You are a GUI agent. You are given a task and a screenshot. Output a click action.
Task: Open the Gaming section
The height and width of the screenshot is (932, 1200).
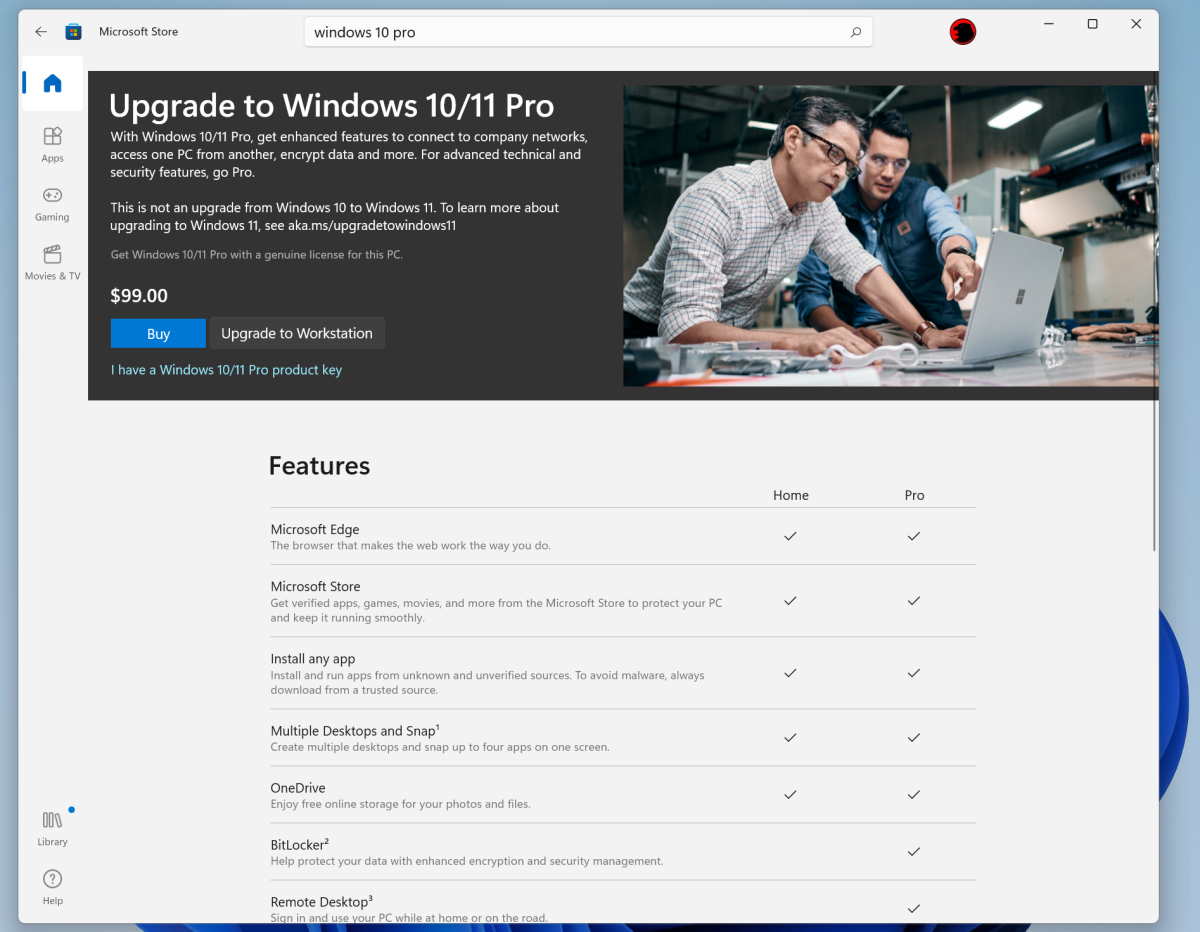click(x=52, y=204)
